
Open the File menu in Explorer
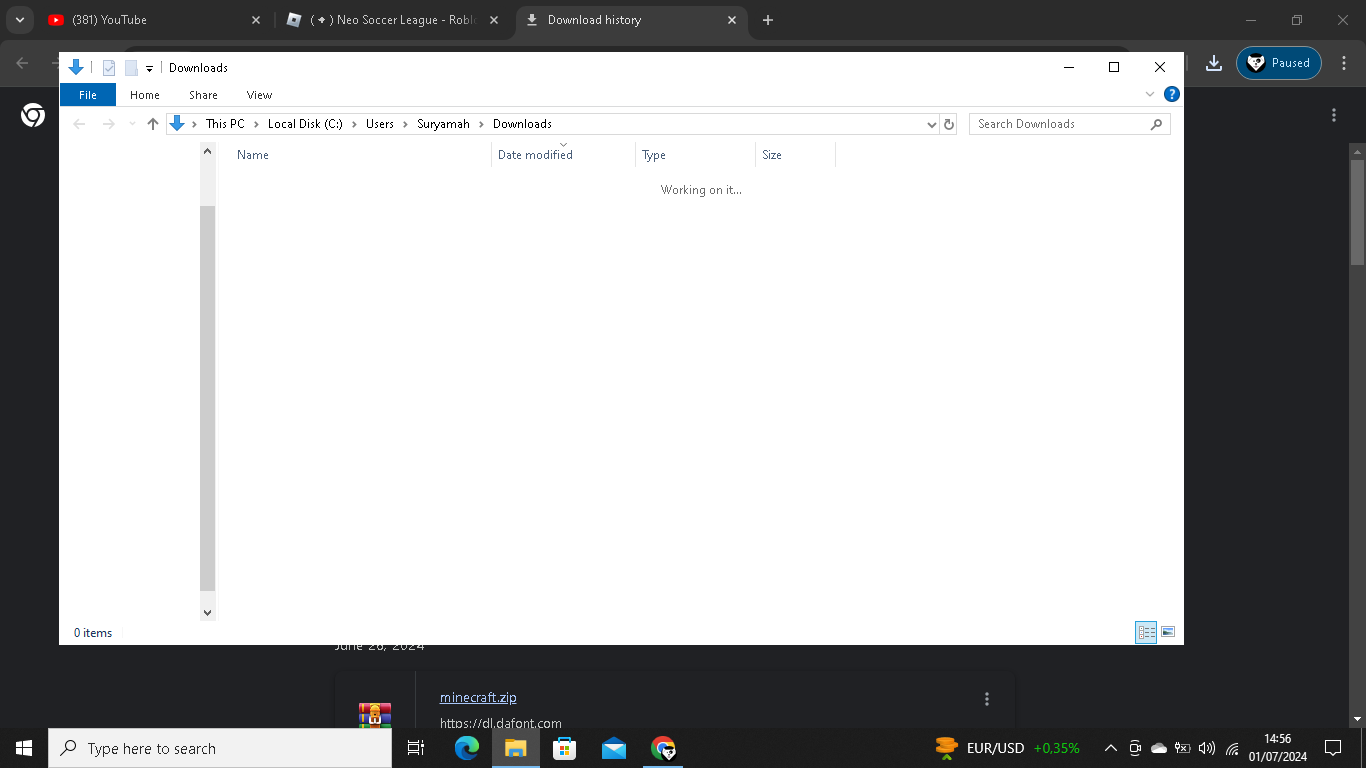point(88,95)
